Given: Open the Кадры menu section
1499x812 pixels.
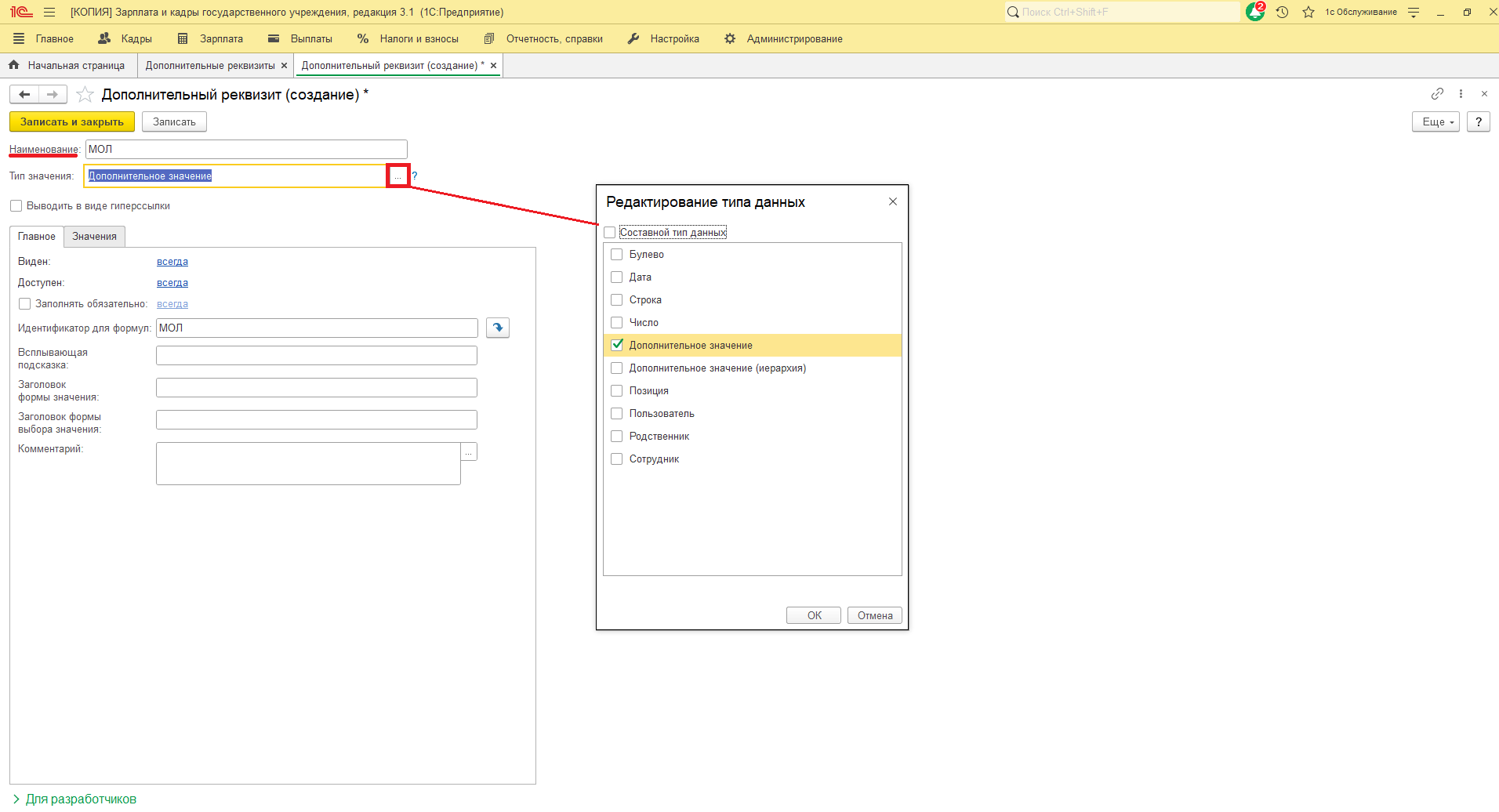Looking at the screenshot, I should pyautogui.click(x=125, y=38).
